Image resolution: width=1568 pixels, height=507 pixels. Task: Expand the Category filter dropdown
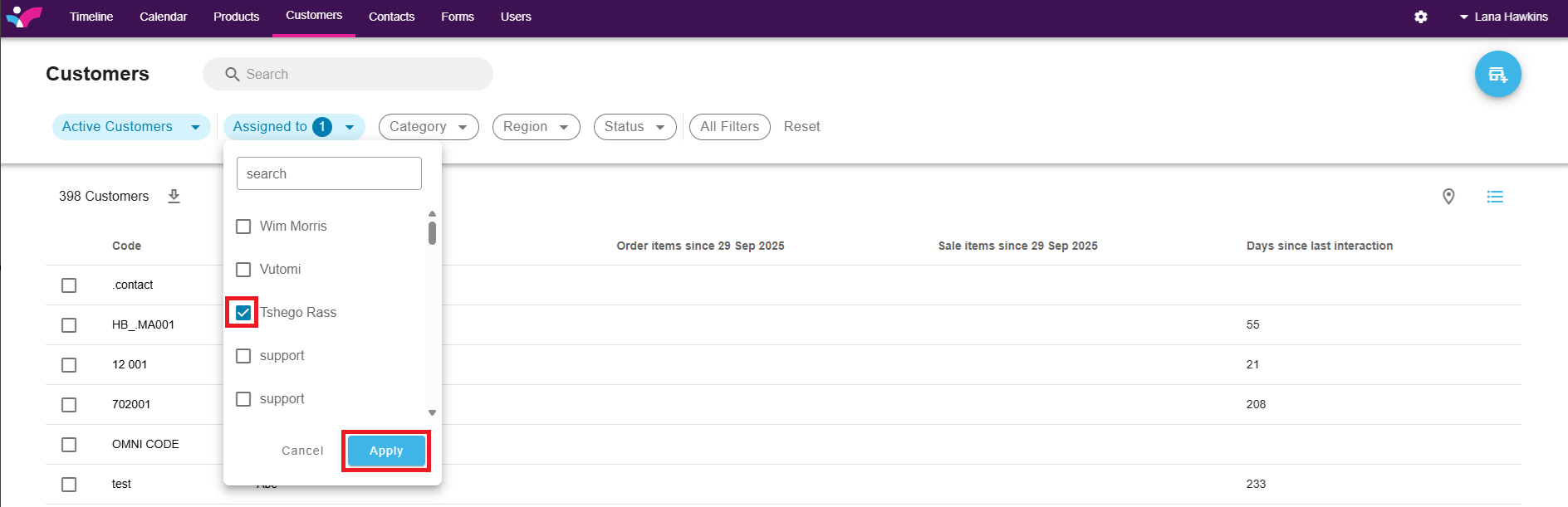click(429, 127)
